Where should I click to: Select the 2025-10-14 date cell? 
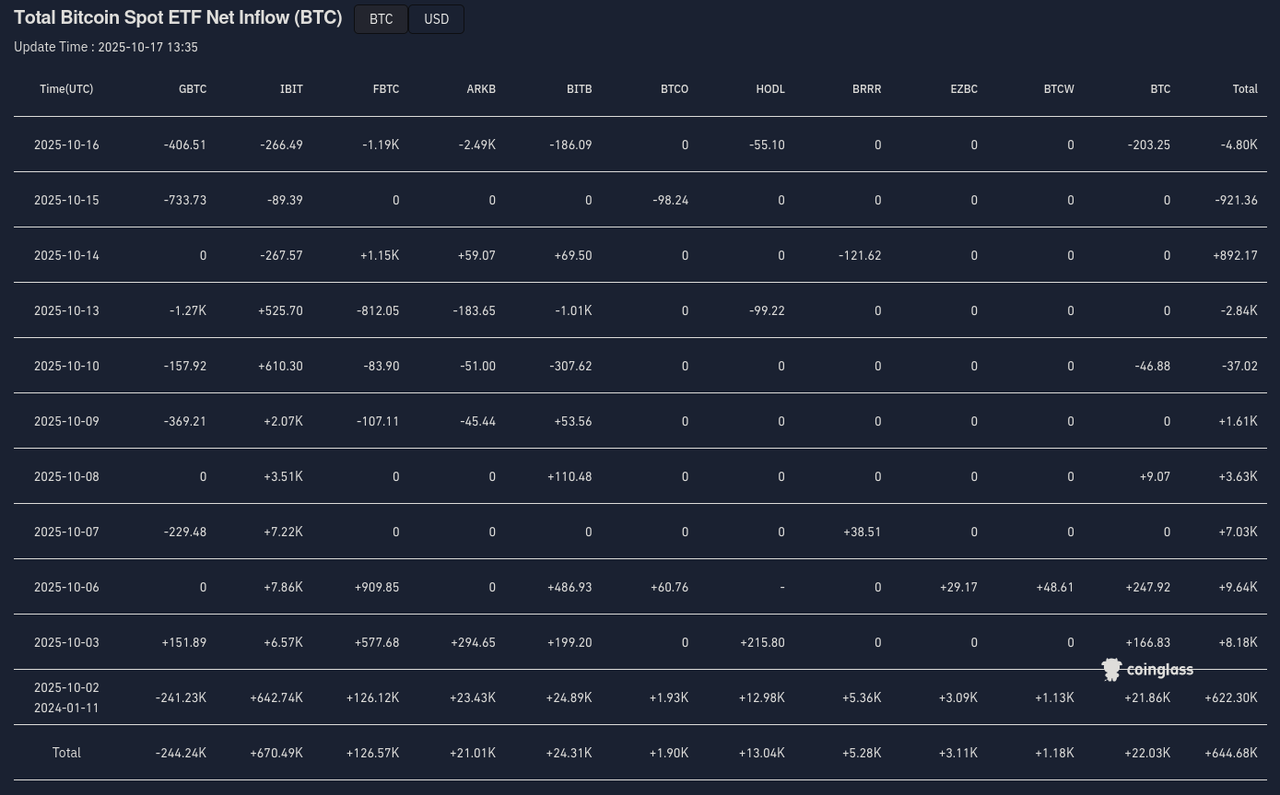coord(67,255)
